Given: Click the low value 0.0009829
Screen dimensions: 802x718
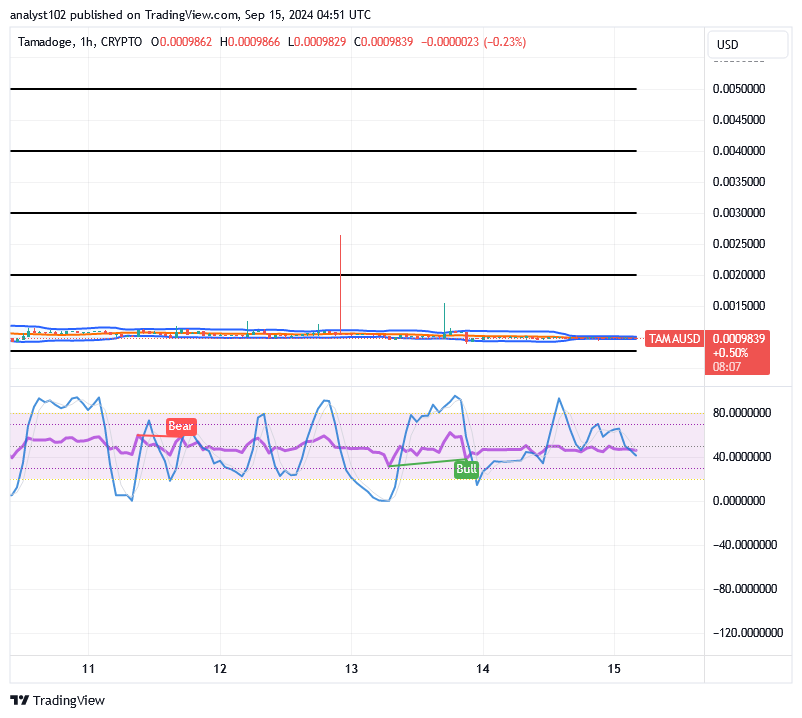Looking at the screenshot, I should click(320, 42).
